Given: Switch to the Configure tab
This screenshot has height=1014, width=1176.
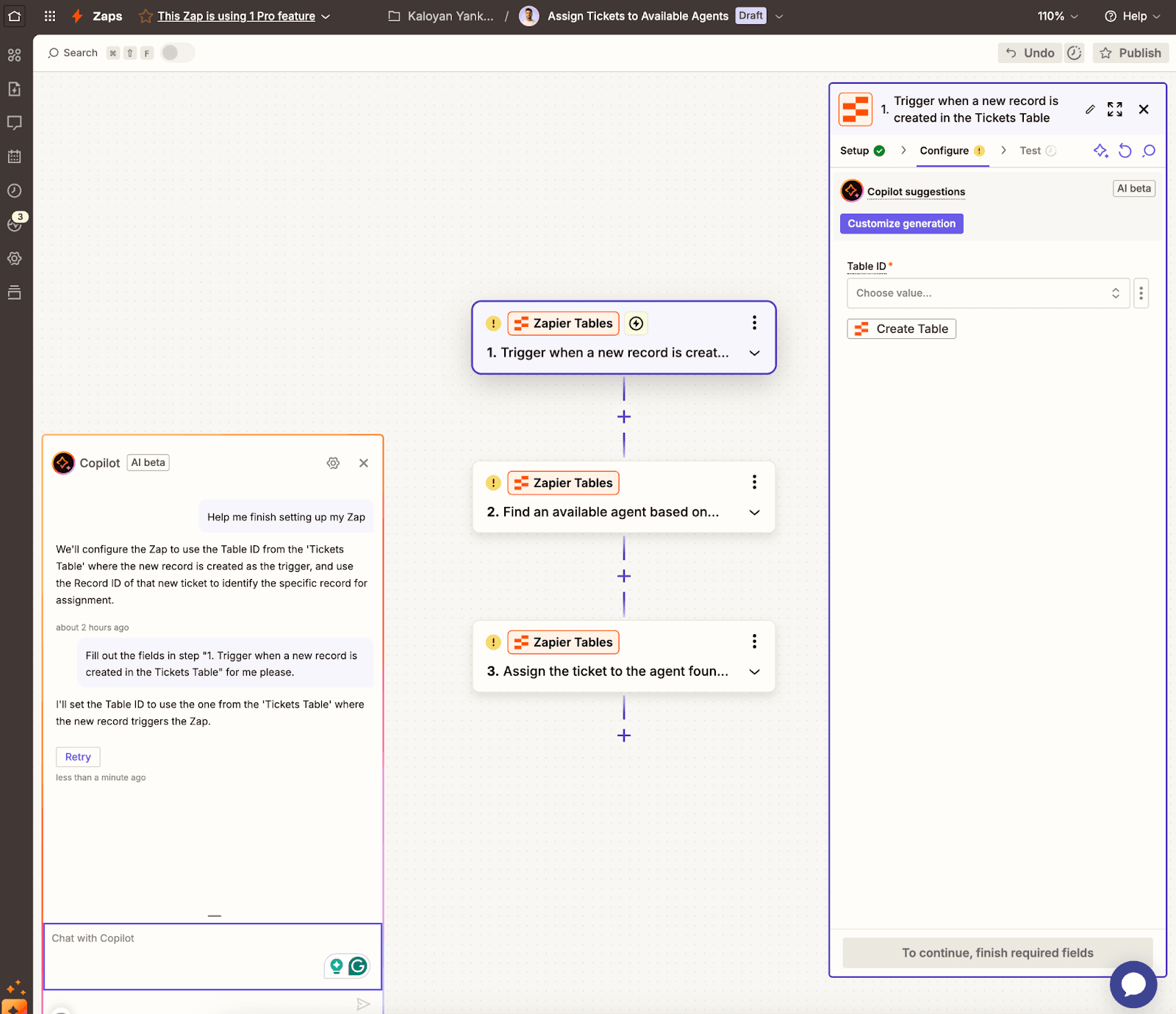Looking at the screenshot, I should tap(952, 151).
